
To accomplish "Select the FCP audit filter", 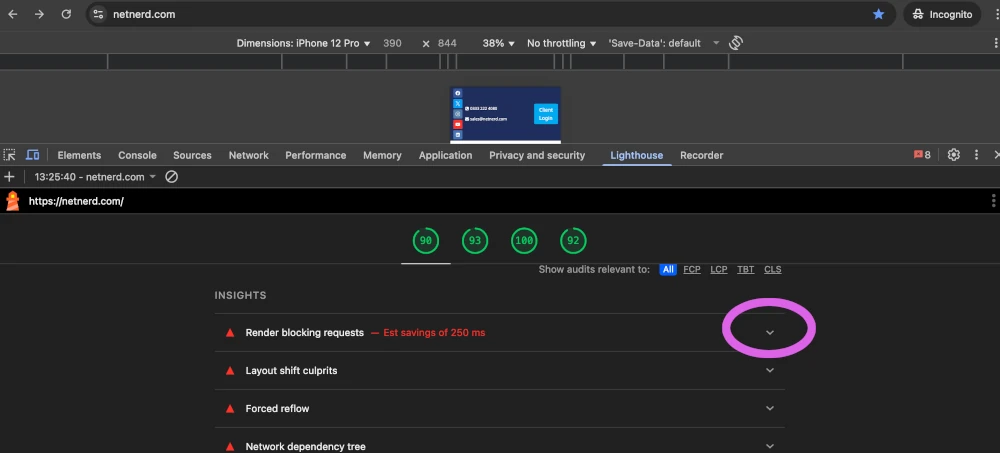I will [x=692, y=270].
